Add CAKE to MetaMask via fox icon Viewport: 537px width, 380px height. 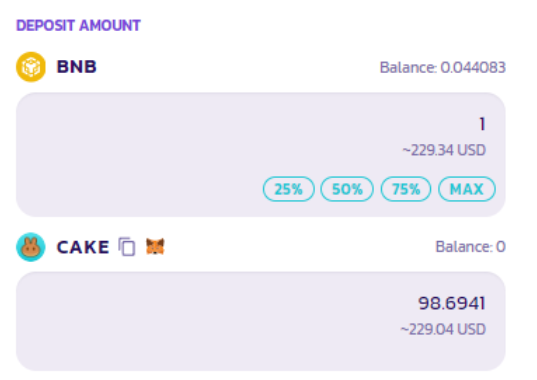155,246
